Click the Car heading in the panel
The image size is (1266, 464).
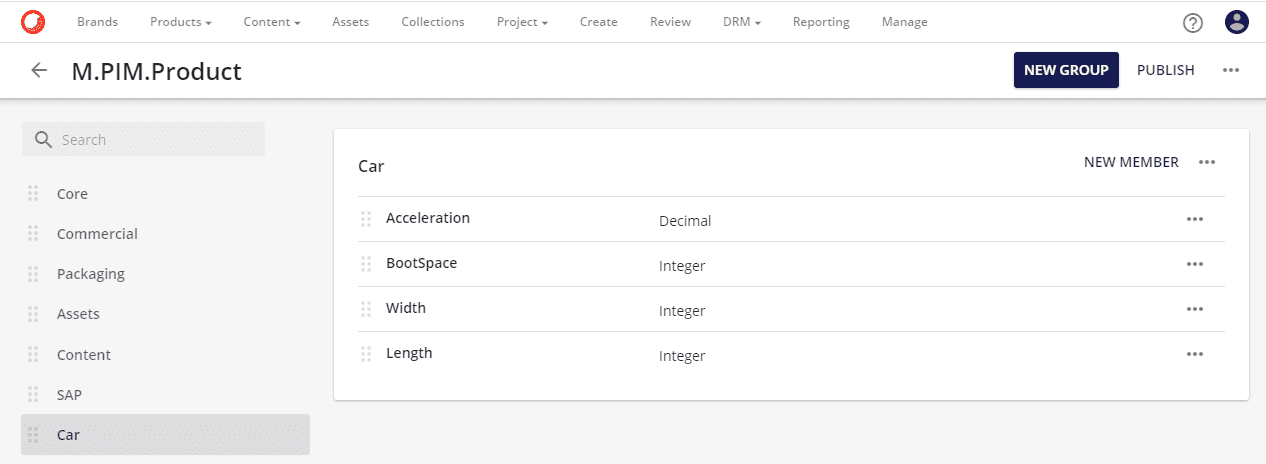(x=371, y=166)
